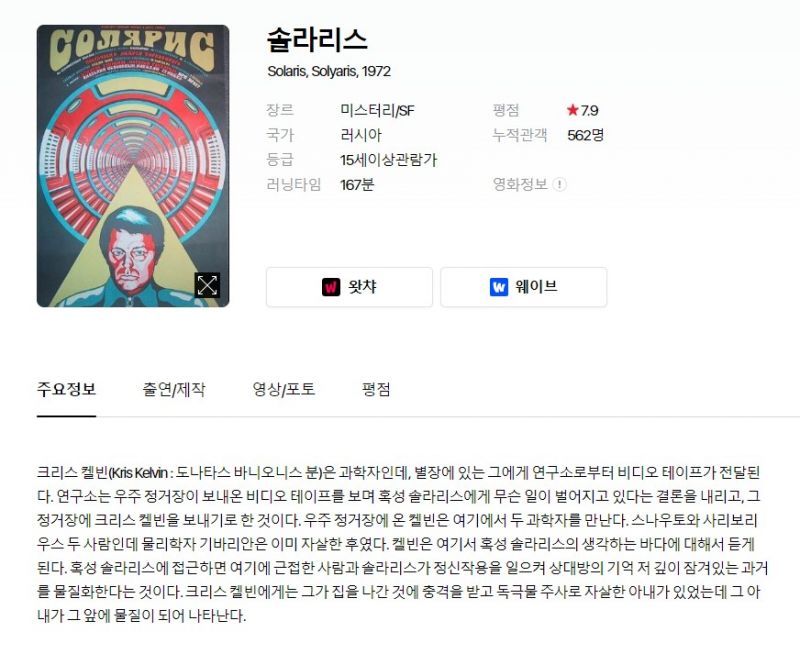Select the 주요정보 tab
This screenshot has height=654, width=800.
click(66, 390)
